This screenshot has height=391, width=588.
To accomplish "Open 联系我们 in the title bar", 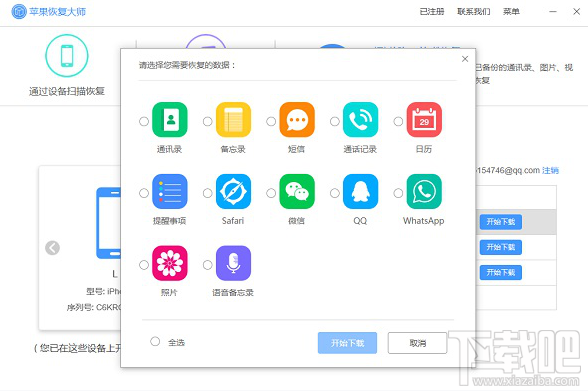I will (x=474, y=12).
